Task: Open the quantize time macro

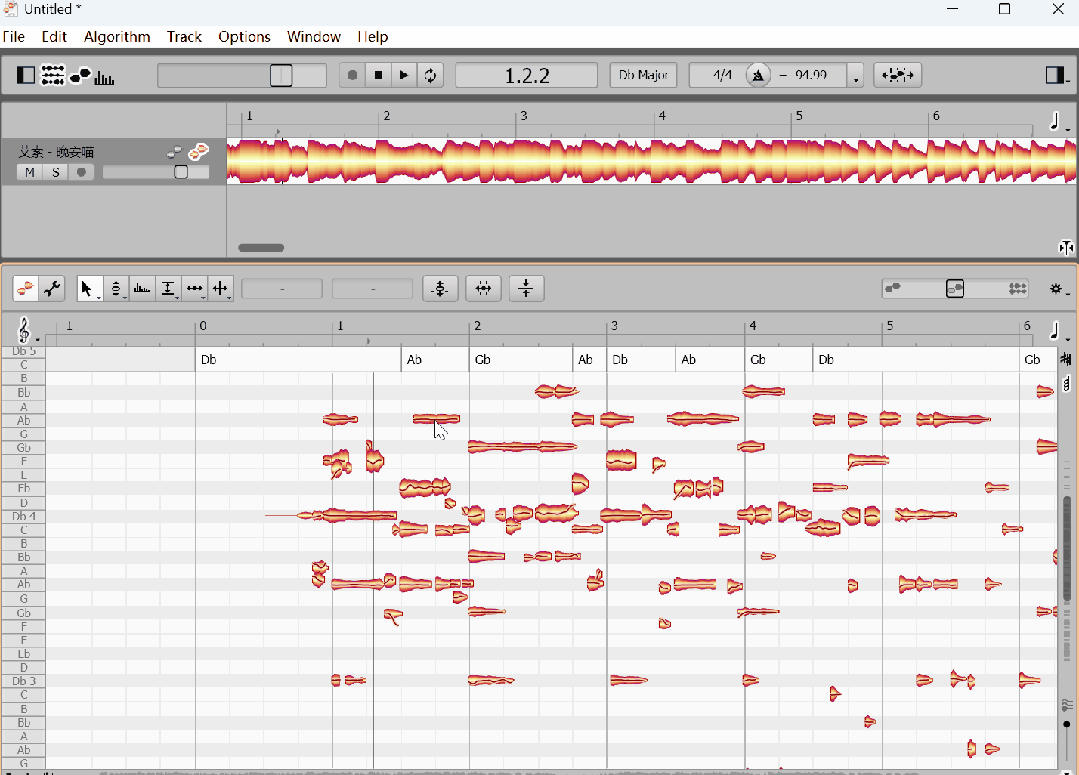Action: coord(483,289)
